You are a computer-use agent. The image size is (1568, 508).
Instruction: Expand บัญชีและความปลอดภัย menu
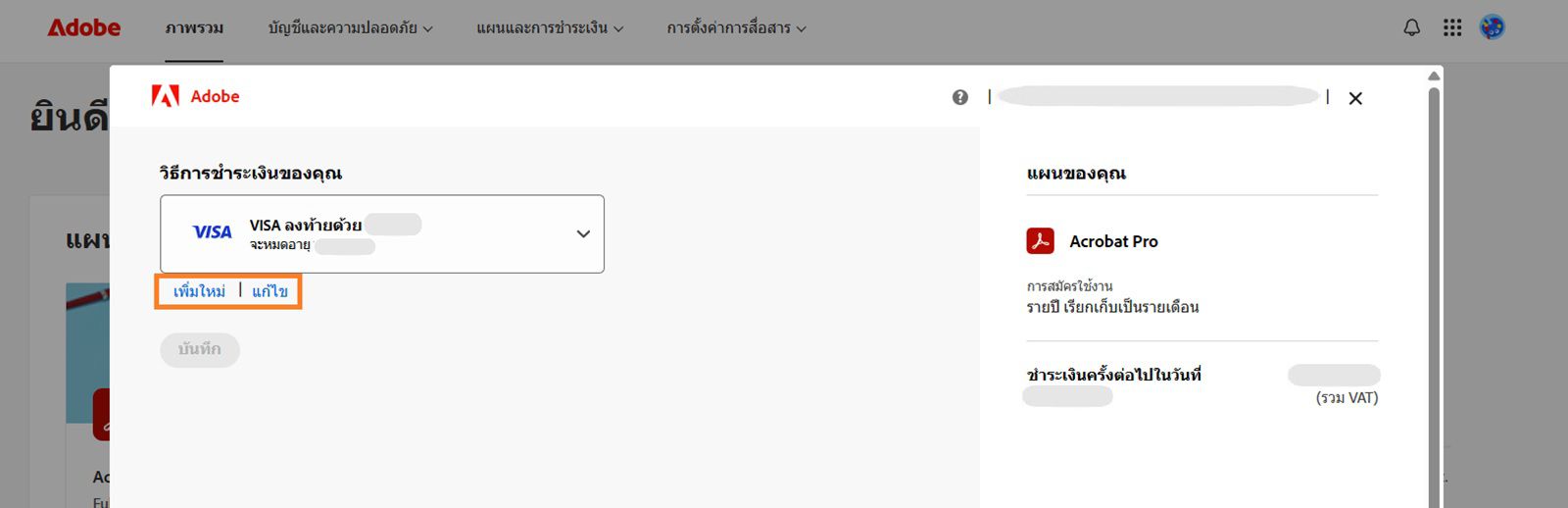tap(350, 28)
